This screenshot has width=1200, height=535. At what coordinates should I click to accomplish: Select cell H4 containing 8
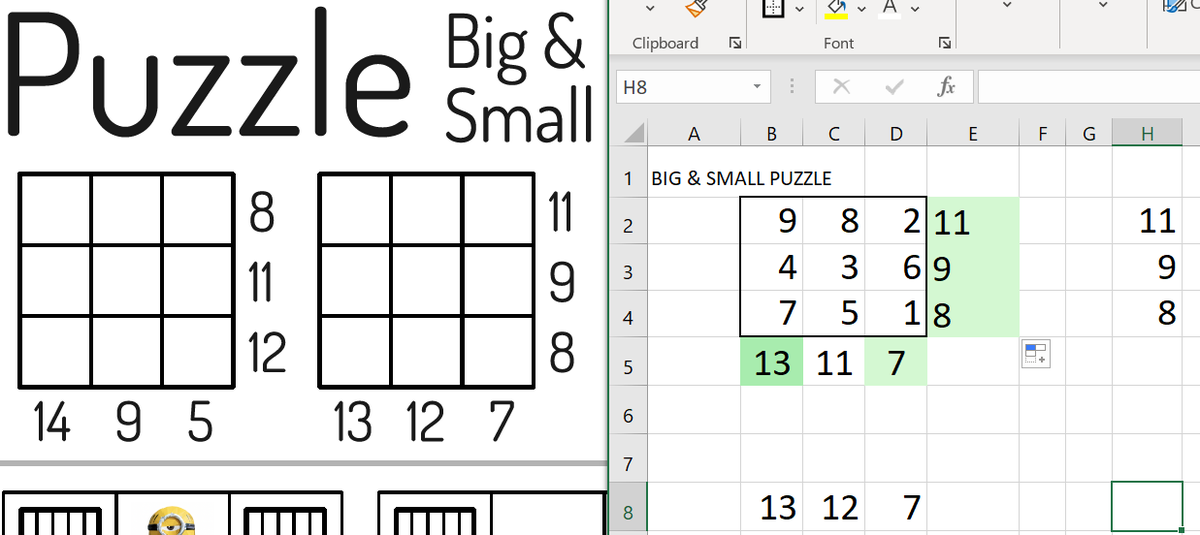1147,314
